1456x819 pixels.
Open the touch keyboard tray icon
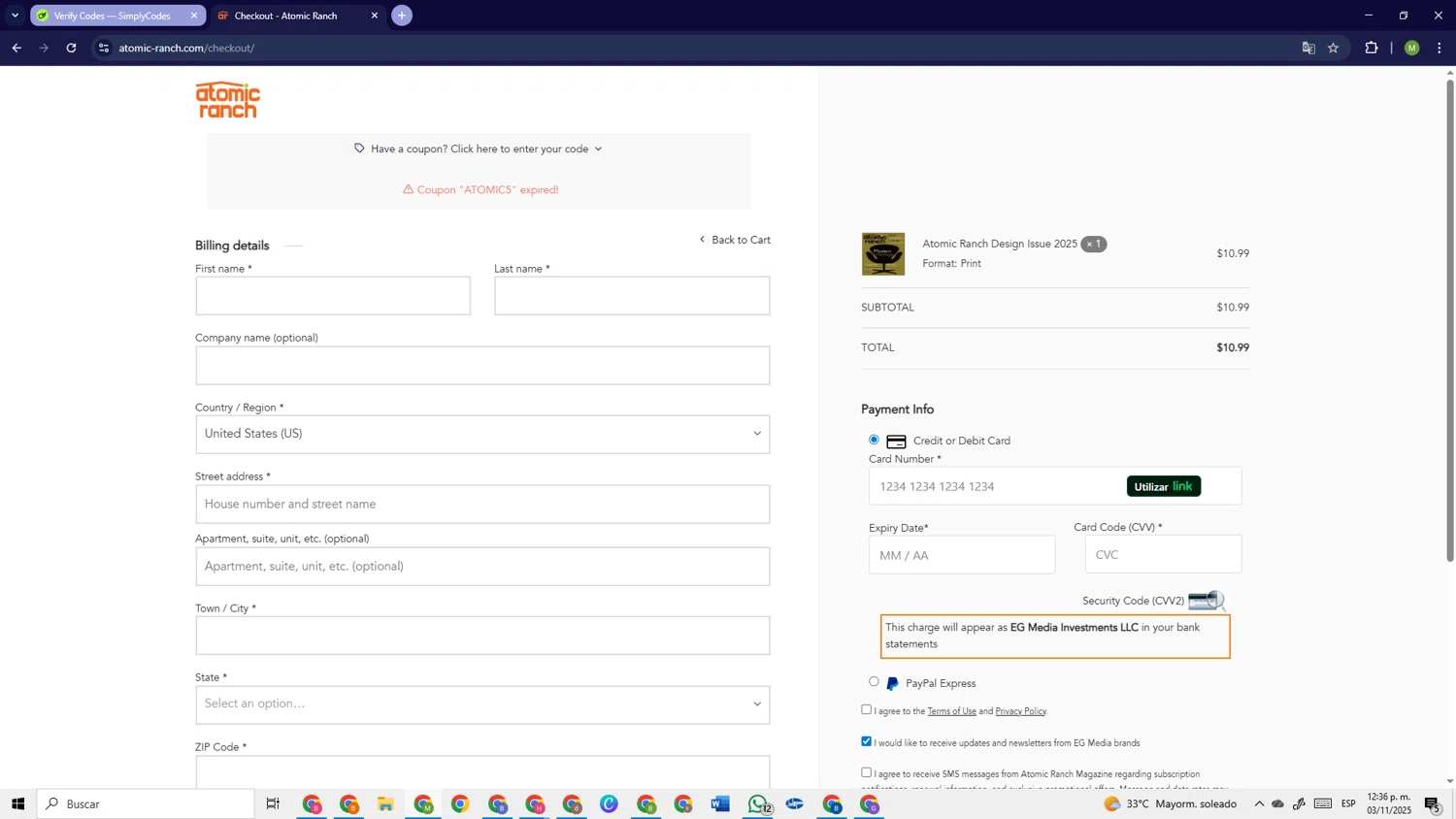(1323, 803)
